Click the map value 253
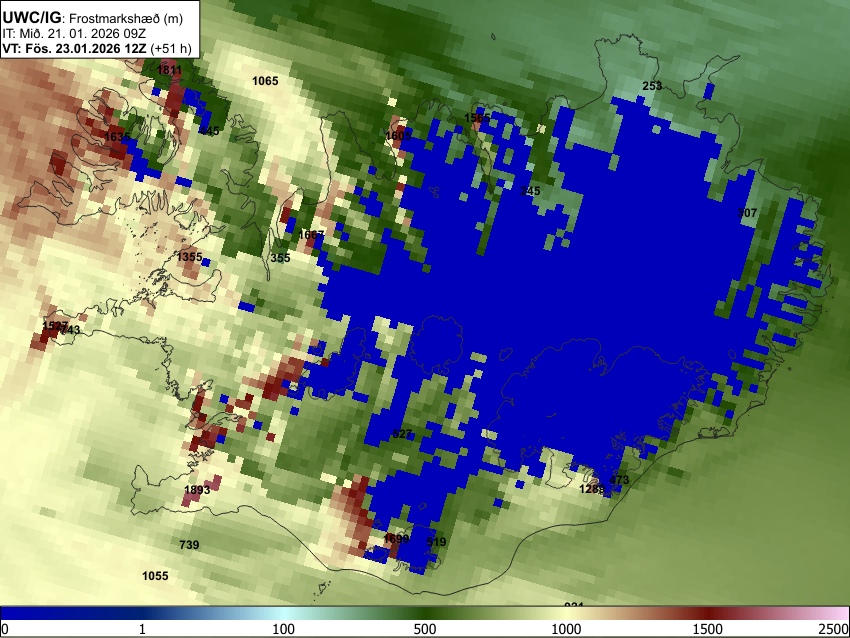850x638 pixels. tap(652, 86)
